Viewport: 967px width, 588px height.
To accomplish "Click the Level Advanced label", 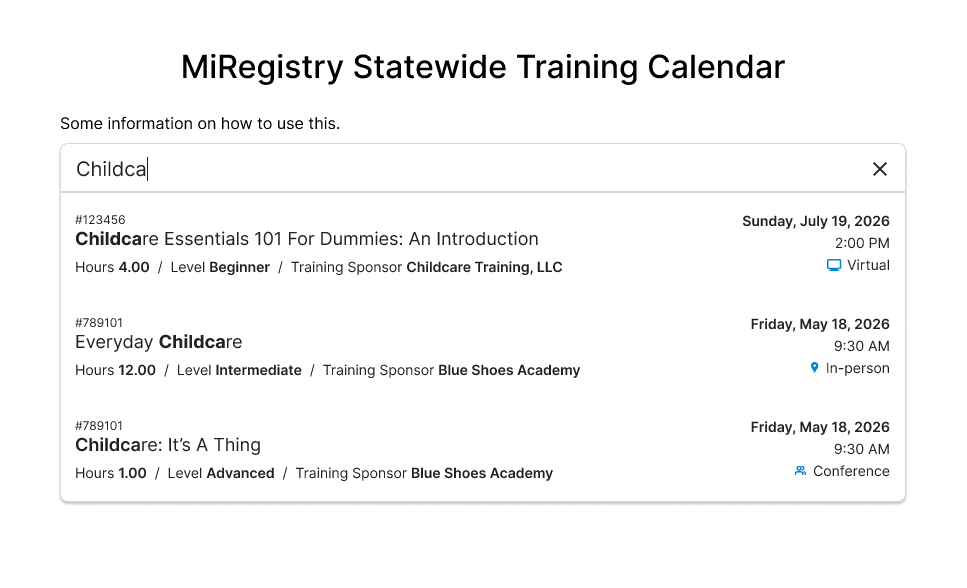I will coord(221,473).
